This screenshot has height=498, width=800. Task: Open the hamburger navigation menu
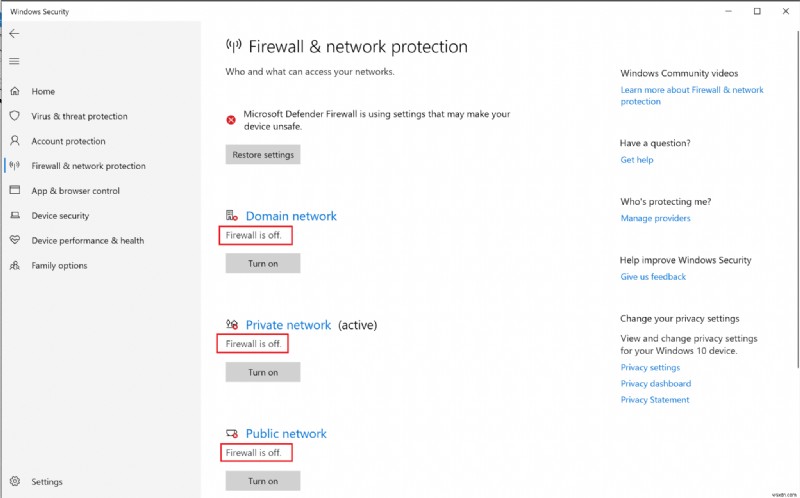14,61
